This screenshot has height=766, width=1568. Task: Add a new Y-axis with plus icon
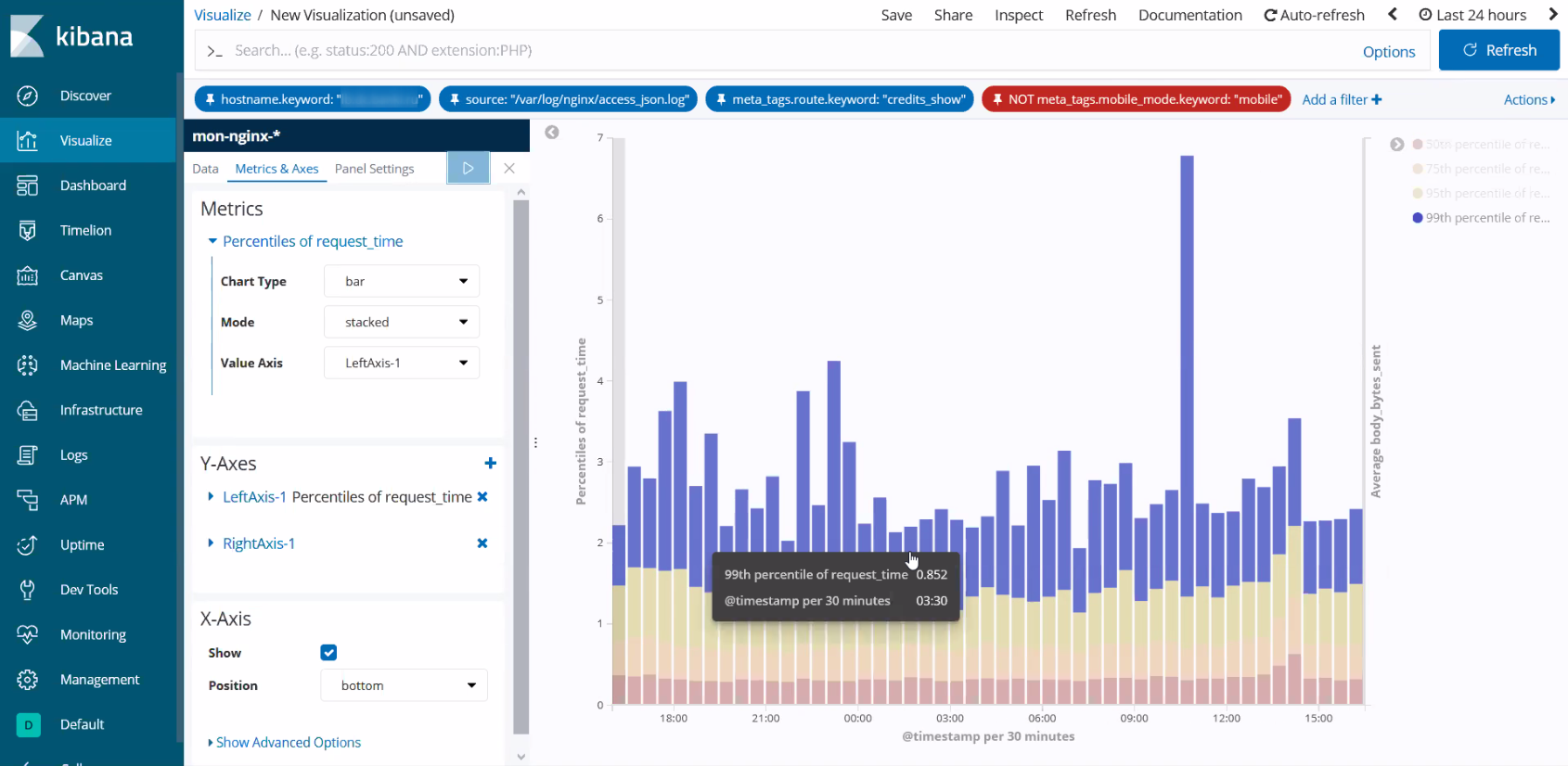[x=490, y=464]
